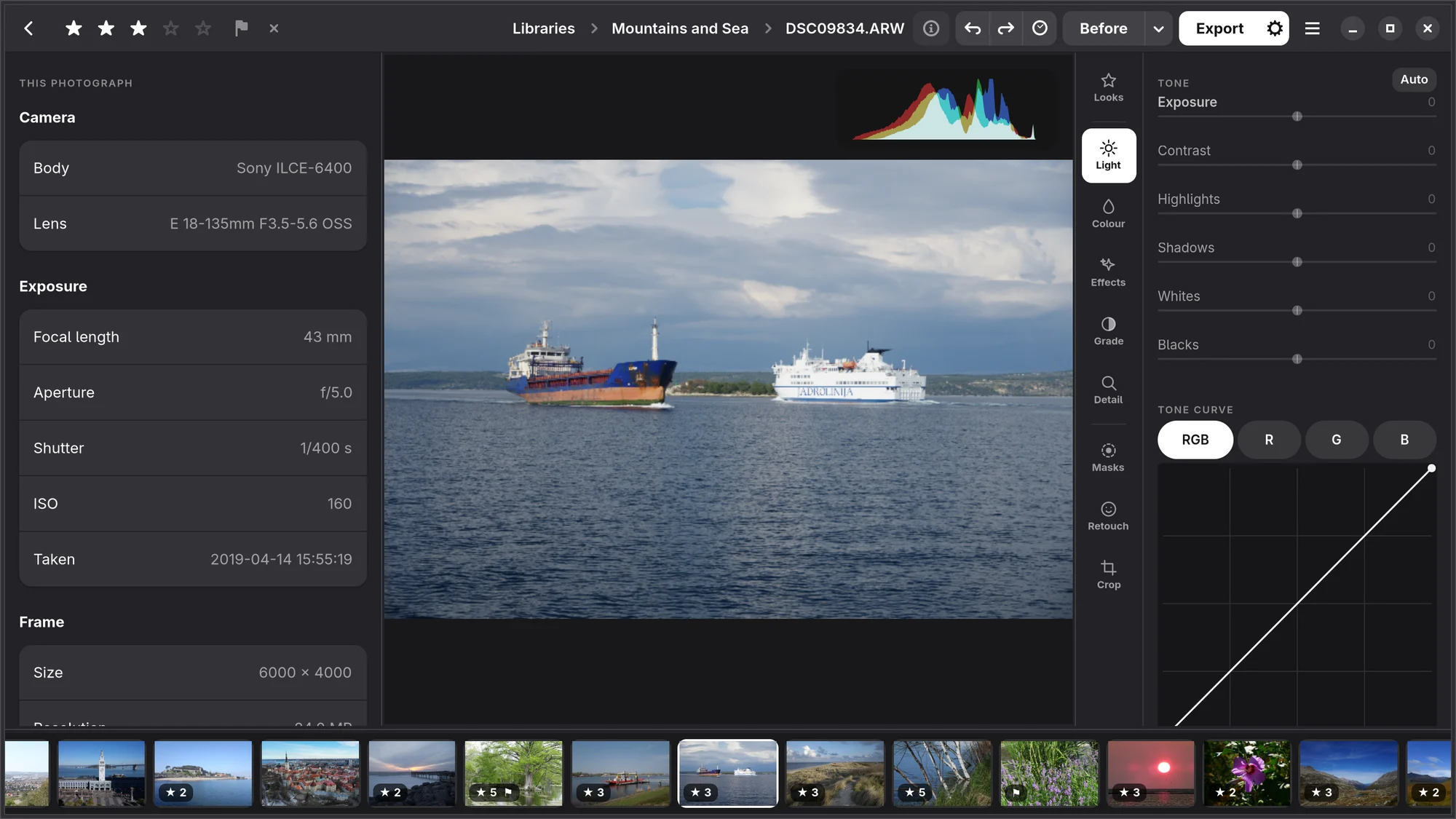Click the 43 mm focal length value
1456x819 pixels.
[328, 337]
